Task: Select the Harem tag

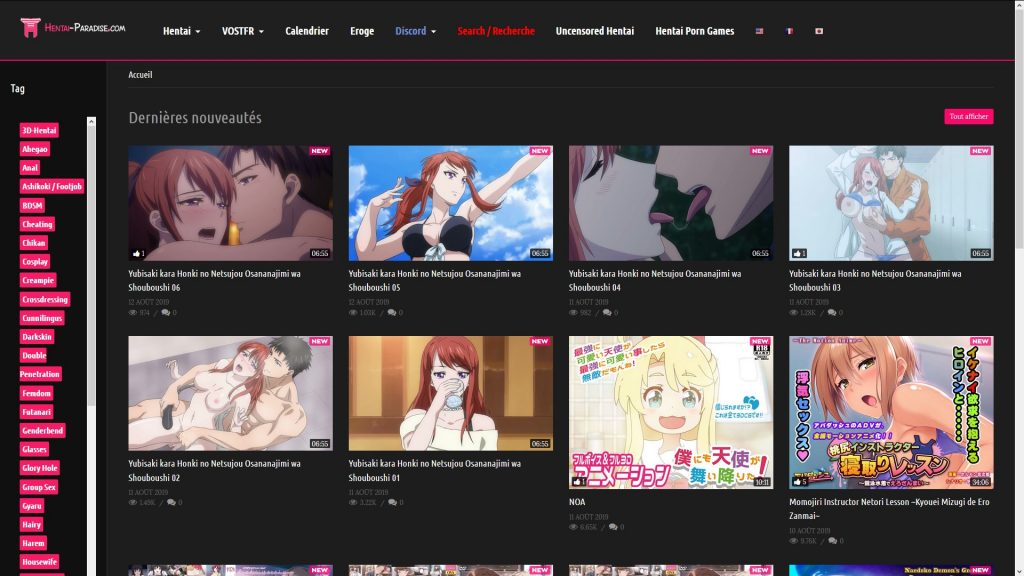Action: point(33,543)
